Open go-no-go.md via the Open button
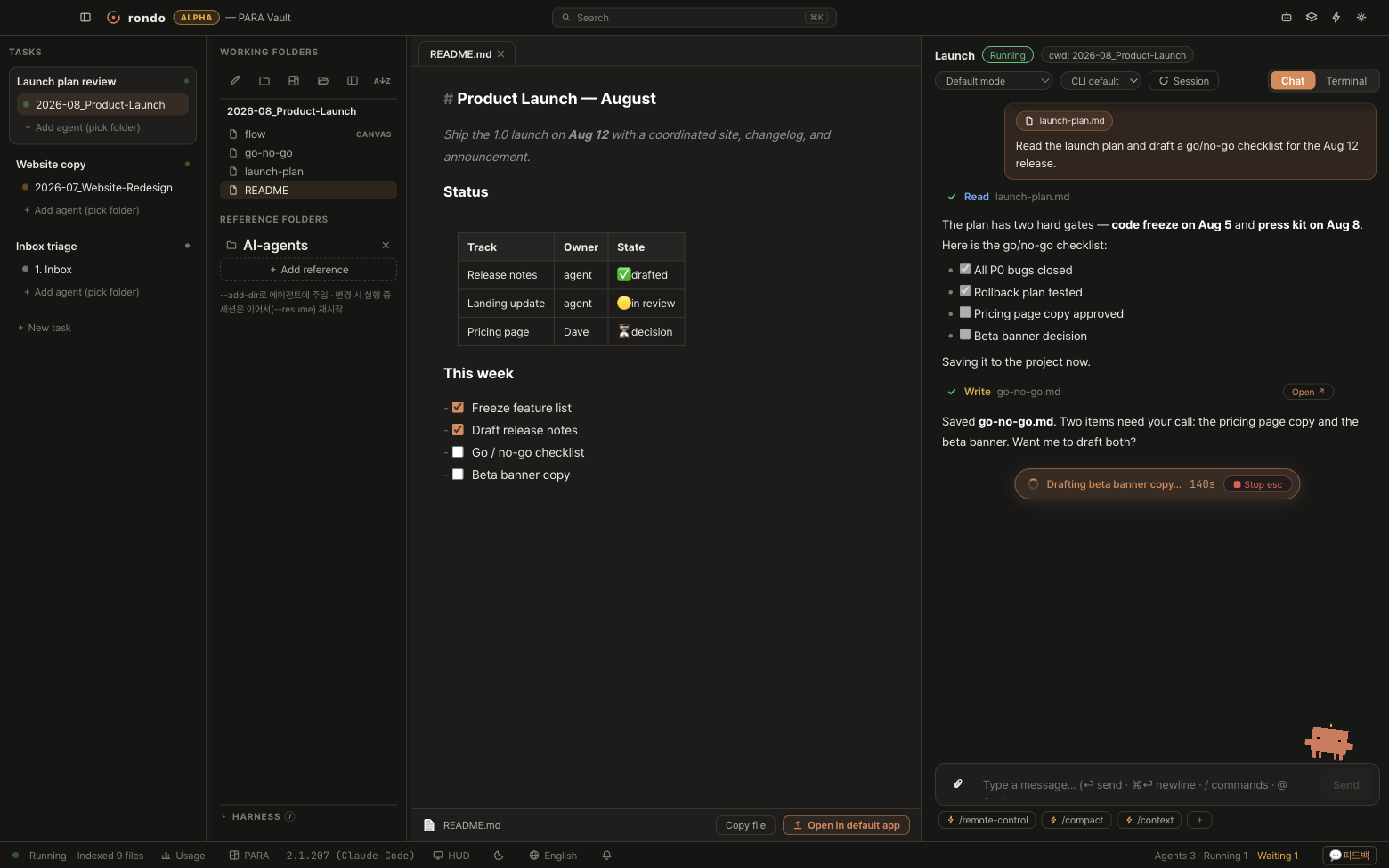Viewport: 1389px width, 868px height. tap(1308, 392)
